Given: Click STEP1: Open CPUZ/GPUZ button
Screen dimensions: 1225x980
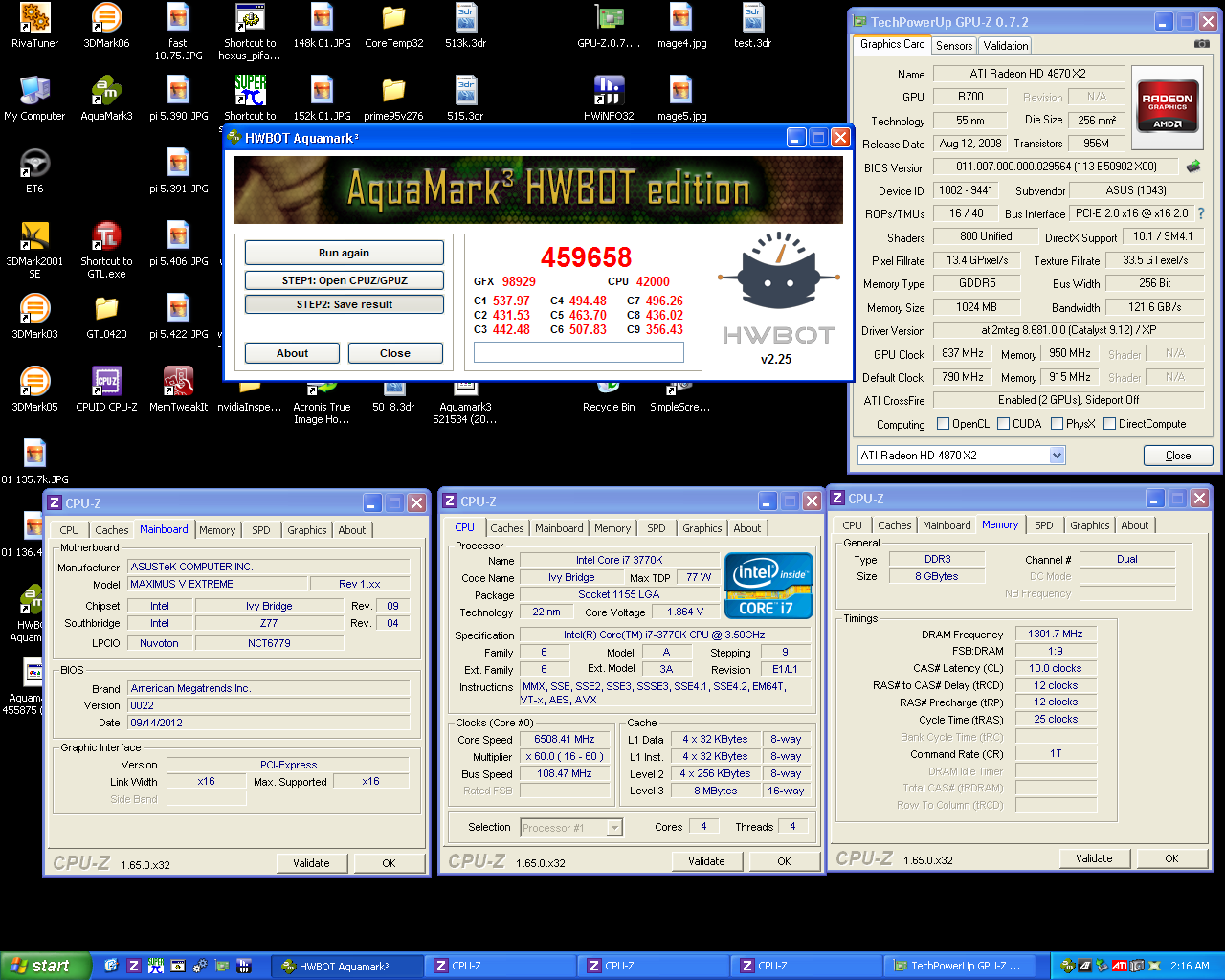Looking at the screenshot, I should point(345,280).
